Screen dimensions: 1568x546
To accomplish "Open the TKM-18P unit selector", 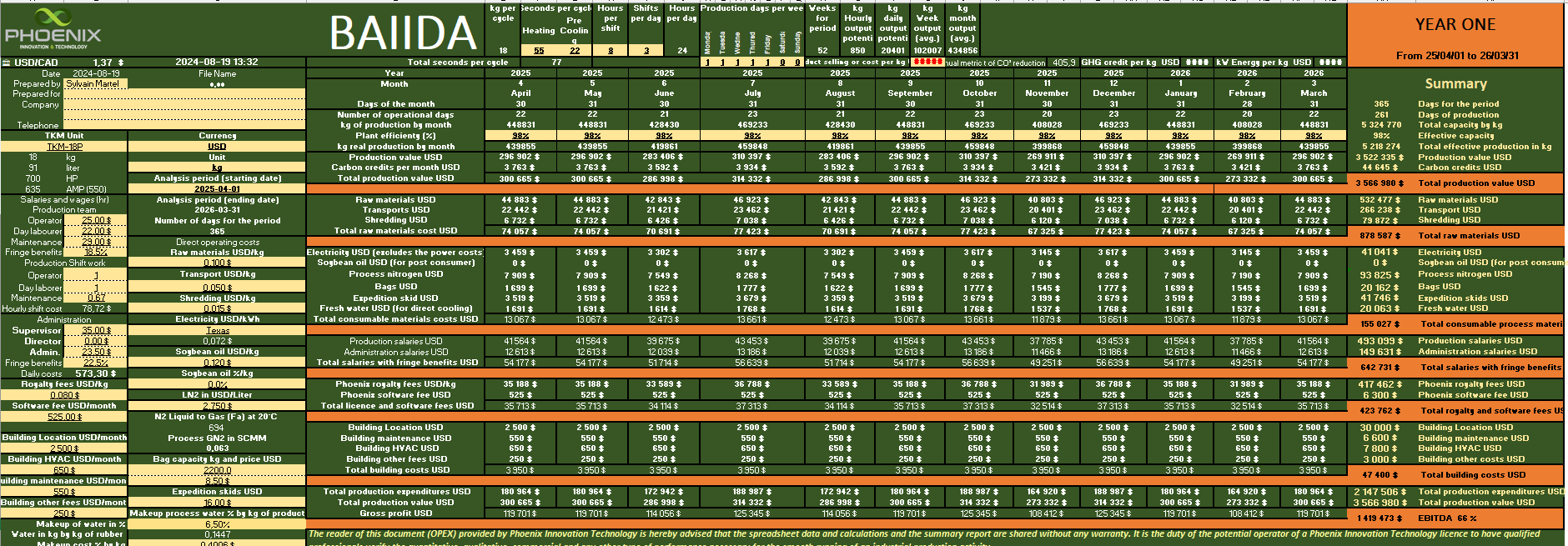I will 64,147.
